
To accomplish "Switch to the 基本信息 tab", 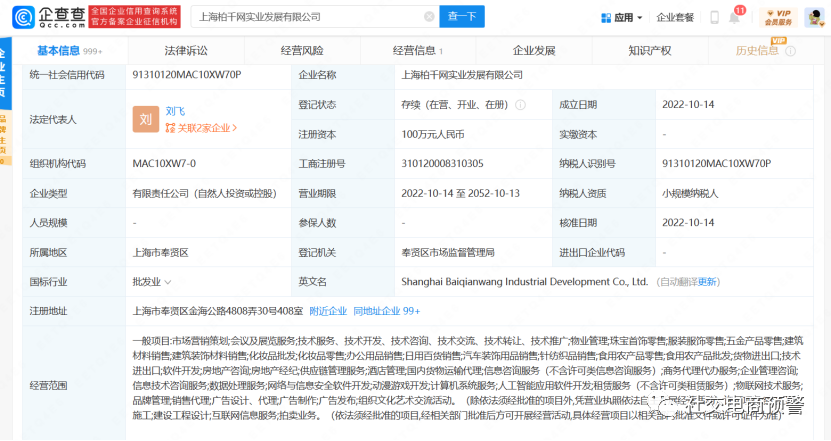I will coord(70,51).
